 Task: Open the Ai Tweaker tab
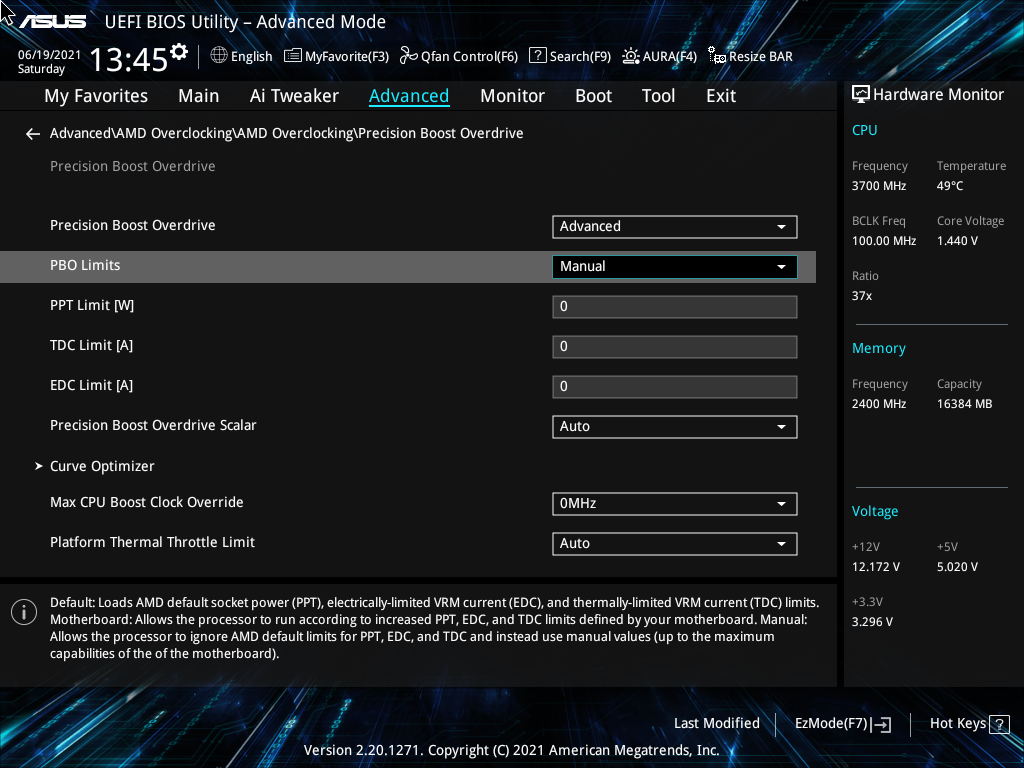(x=294, y=96)
